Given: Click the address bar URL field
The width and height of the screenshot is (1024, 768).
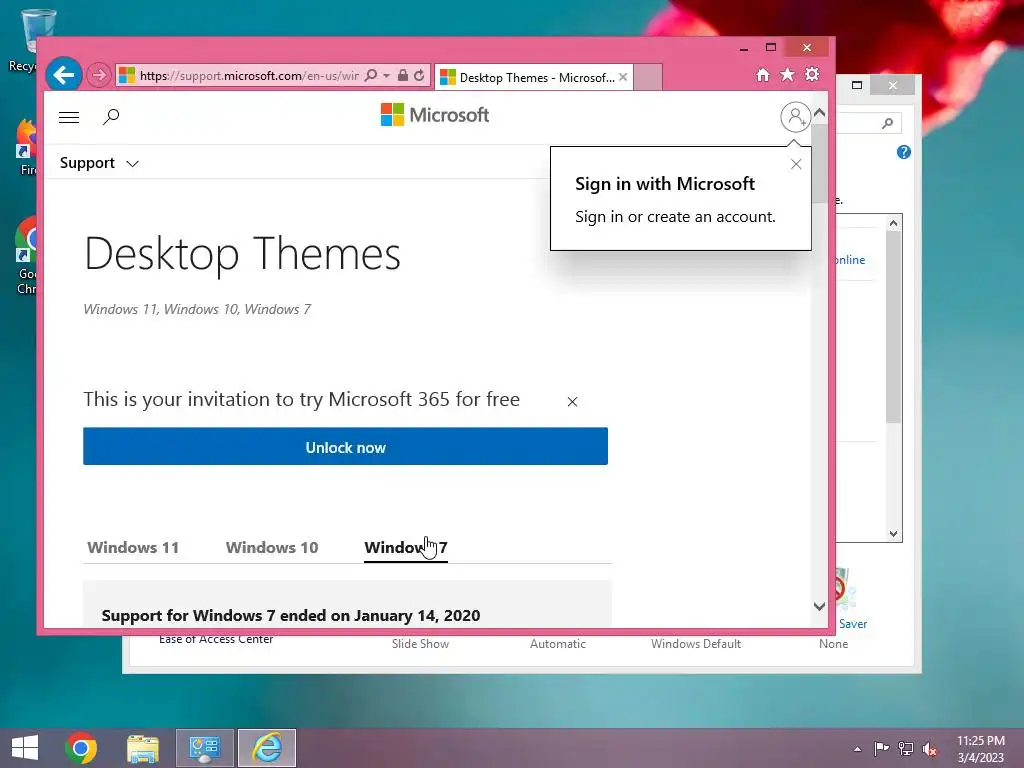Looking at the screenshot, I should point(248,76).
